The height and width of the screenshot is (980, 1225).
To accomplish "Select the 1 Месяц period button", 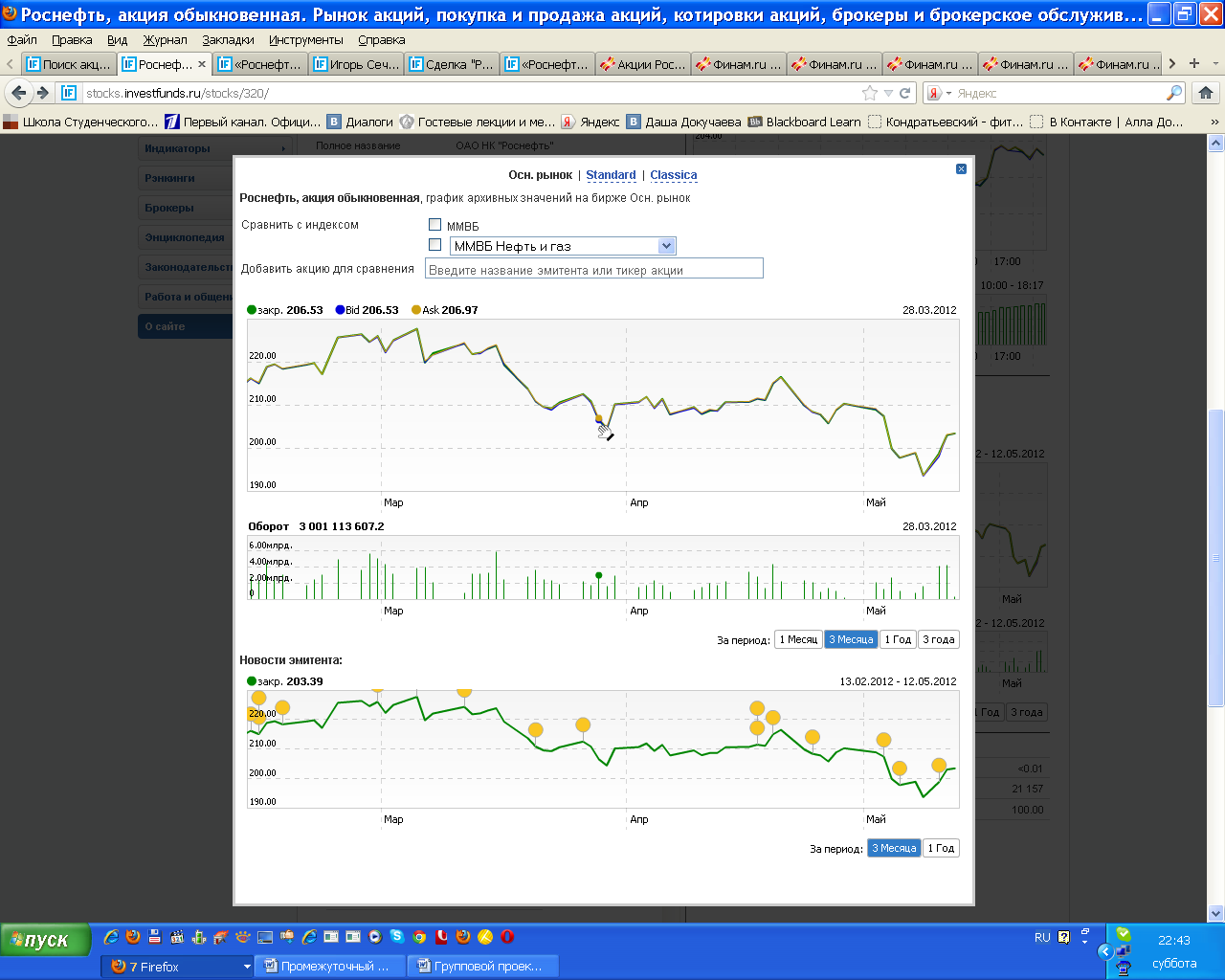I will tap(798, 639).
